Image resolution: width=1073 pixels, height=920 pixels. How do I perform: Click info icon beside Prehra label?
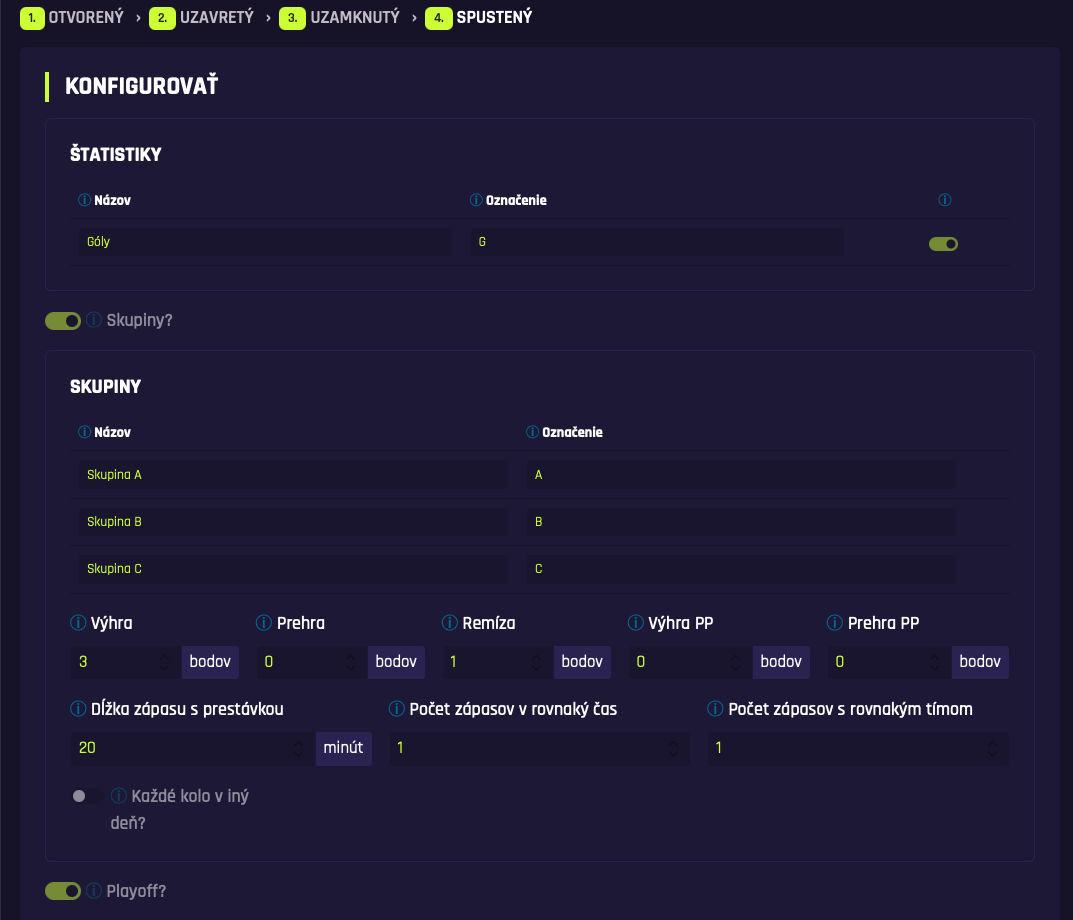coord(264,623)
